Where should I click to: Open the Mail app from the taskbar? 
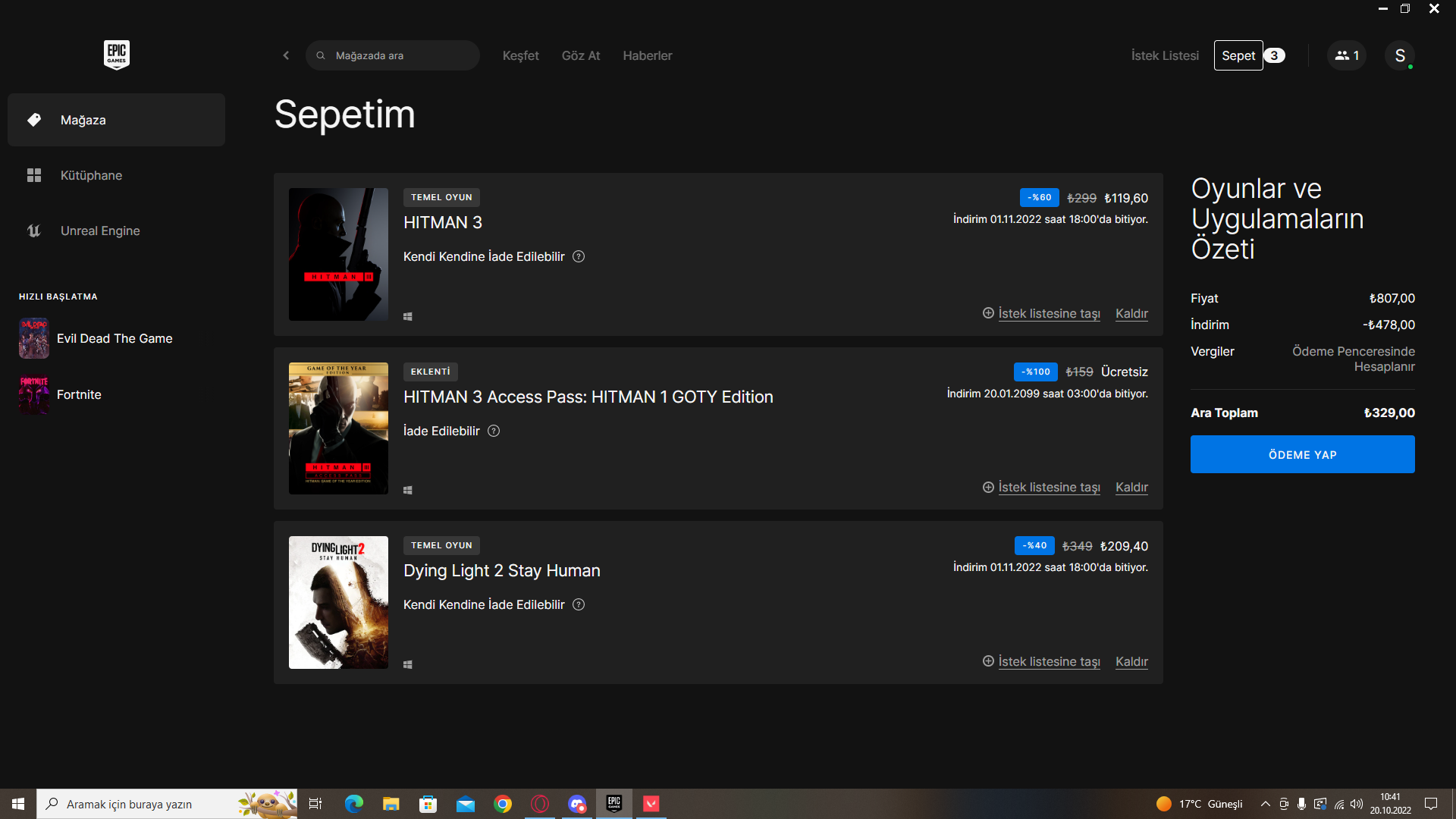point(465,804)
